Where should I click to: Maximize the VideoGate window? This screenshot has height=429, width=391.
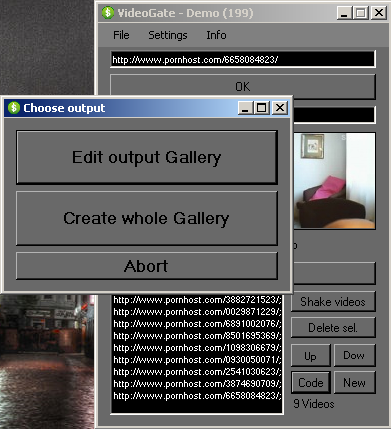click(x=361, y=13)
